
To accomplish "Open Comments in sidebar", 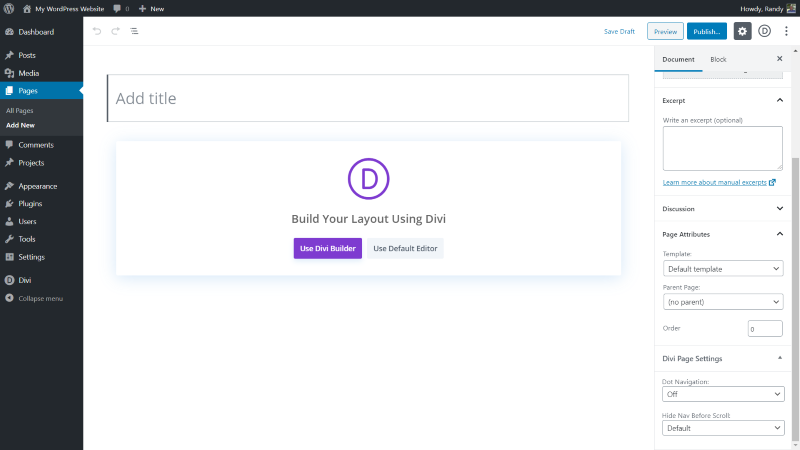I will point(41,145).
